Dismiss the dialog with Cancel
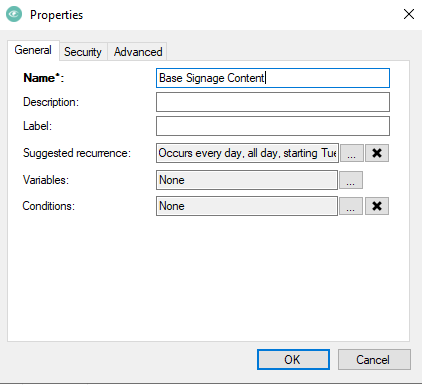This screenshot has width=422, height=385. (374, 360)
